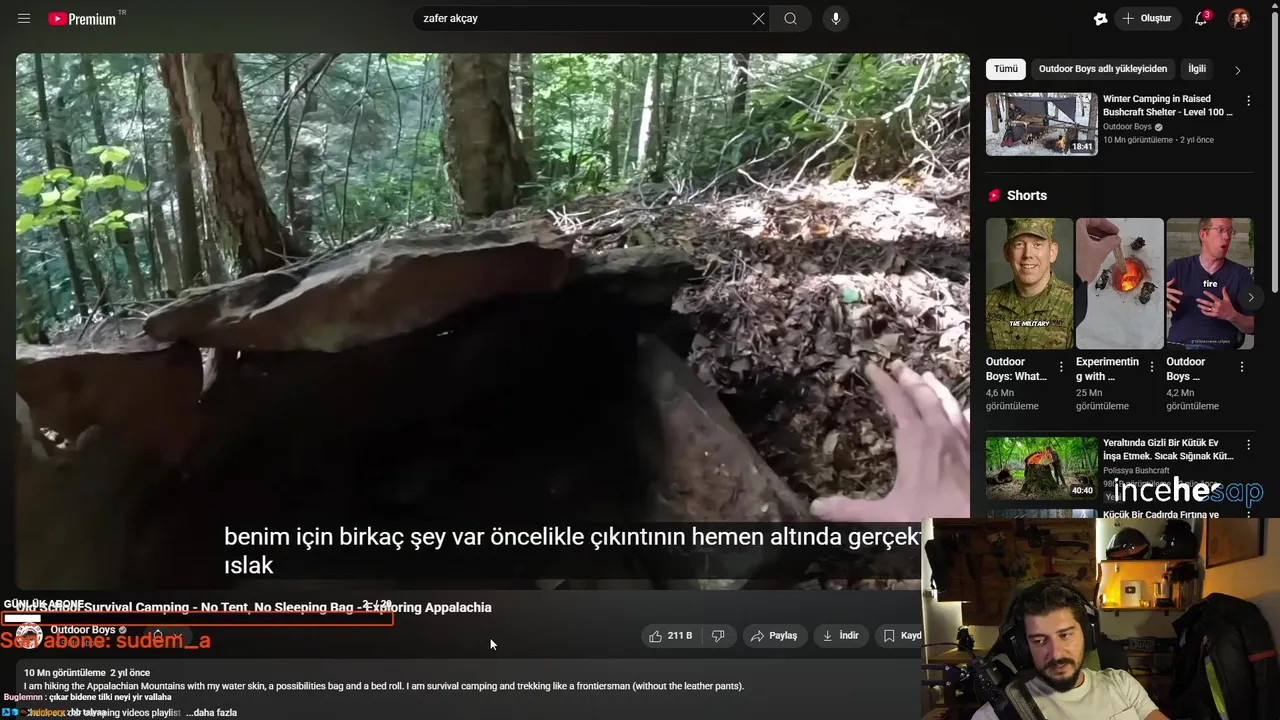The height and width of the screenshot is (720, 1280).
Task: Dislike the video
Action: point(718,635)
